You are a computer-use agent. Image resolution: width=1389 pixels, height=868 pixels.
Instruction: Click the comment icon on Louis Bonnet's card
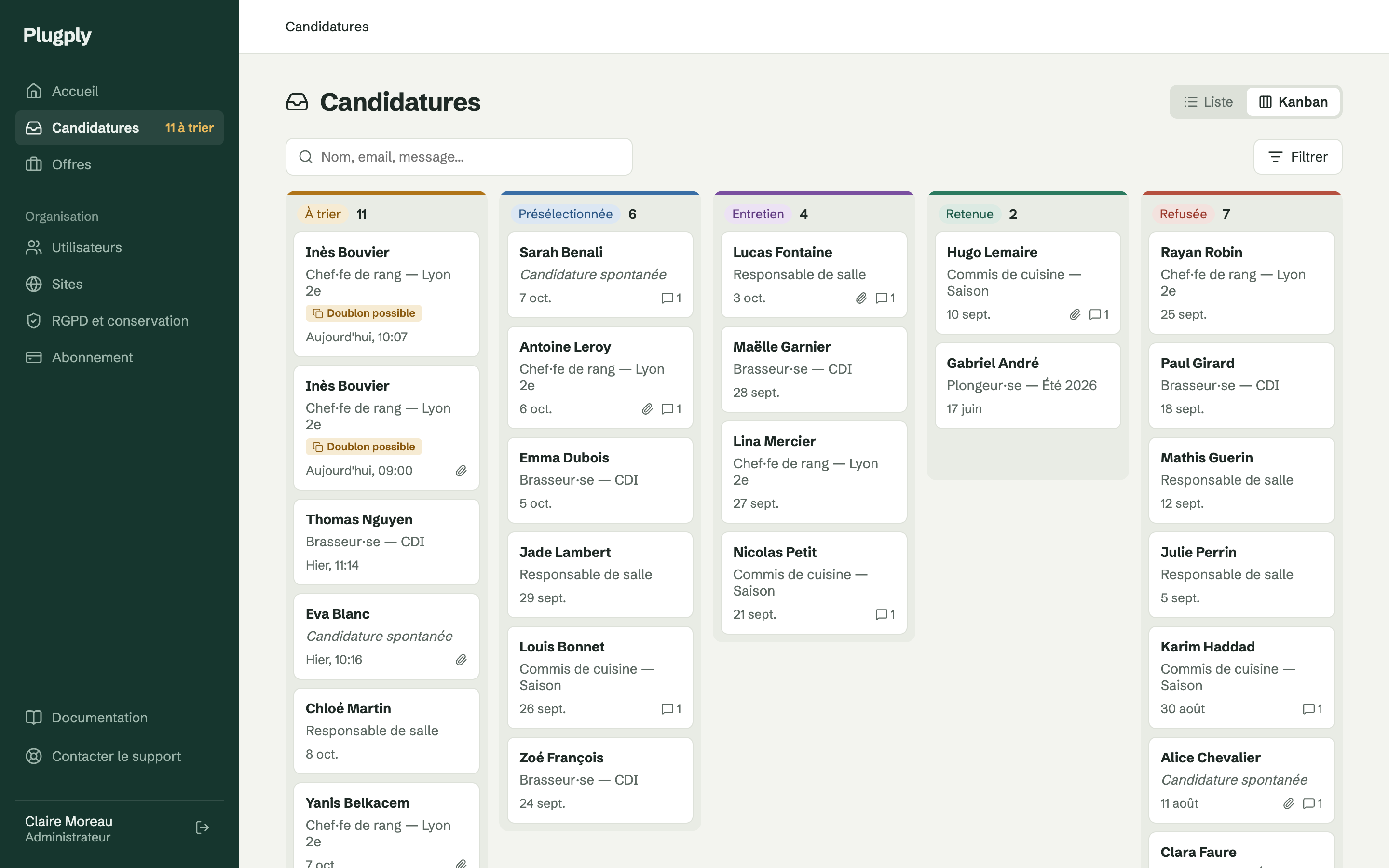(667, 709)
